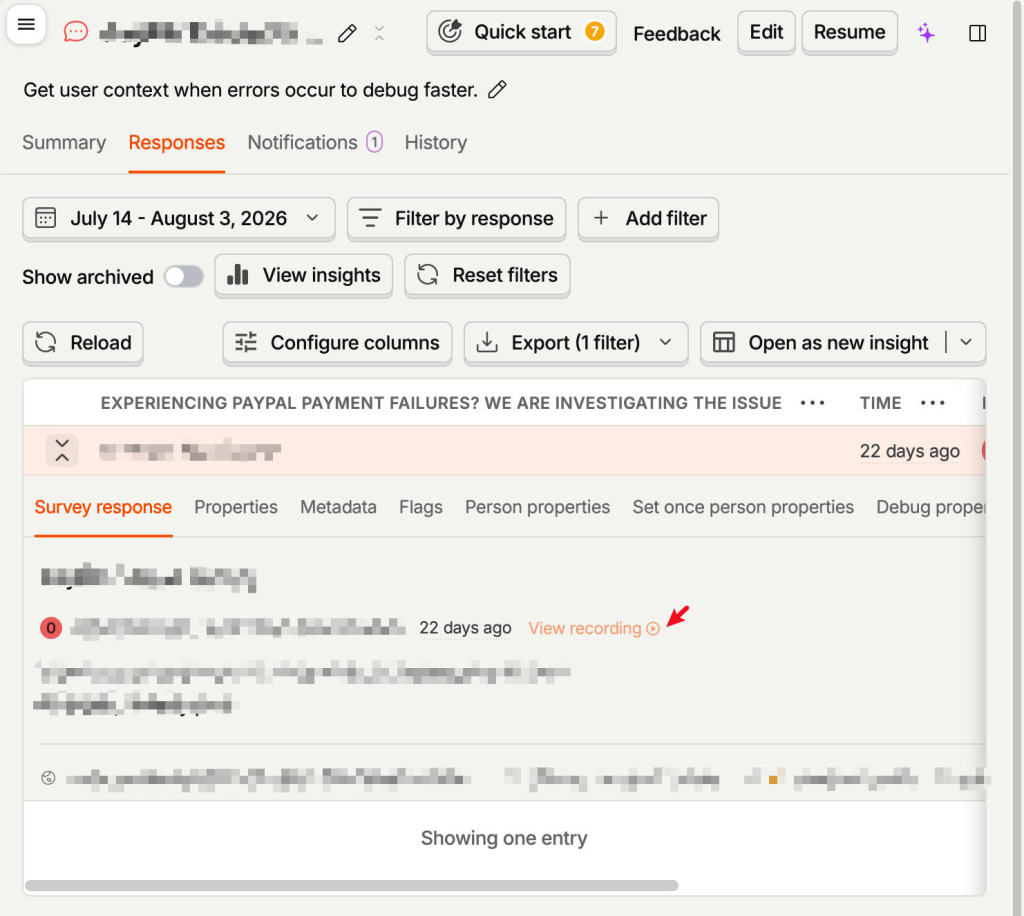
Task: Open the July 14 - August 3 date picker
Action: click(x=178, y=218)
